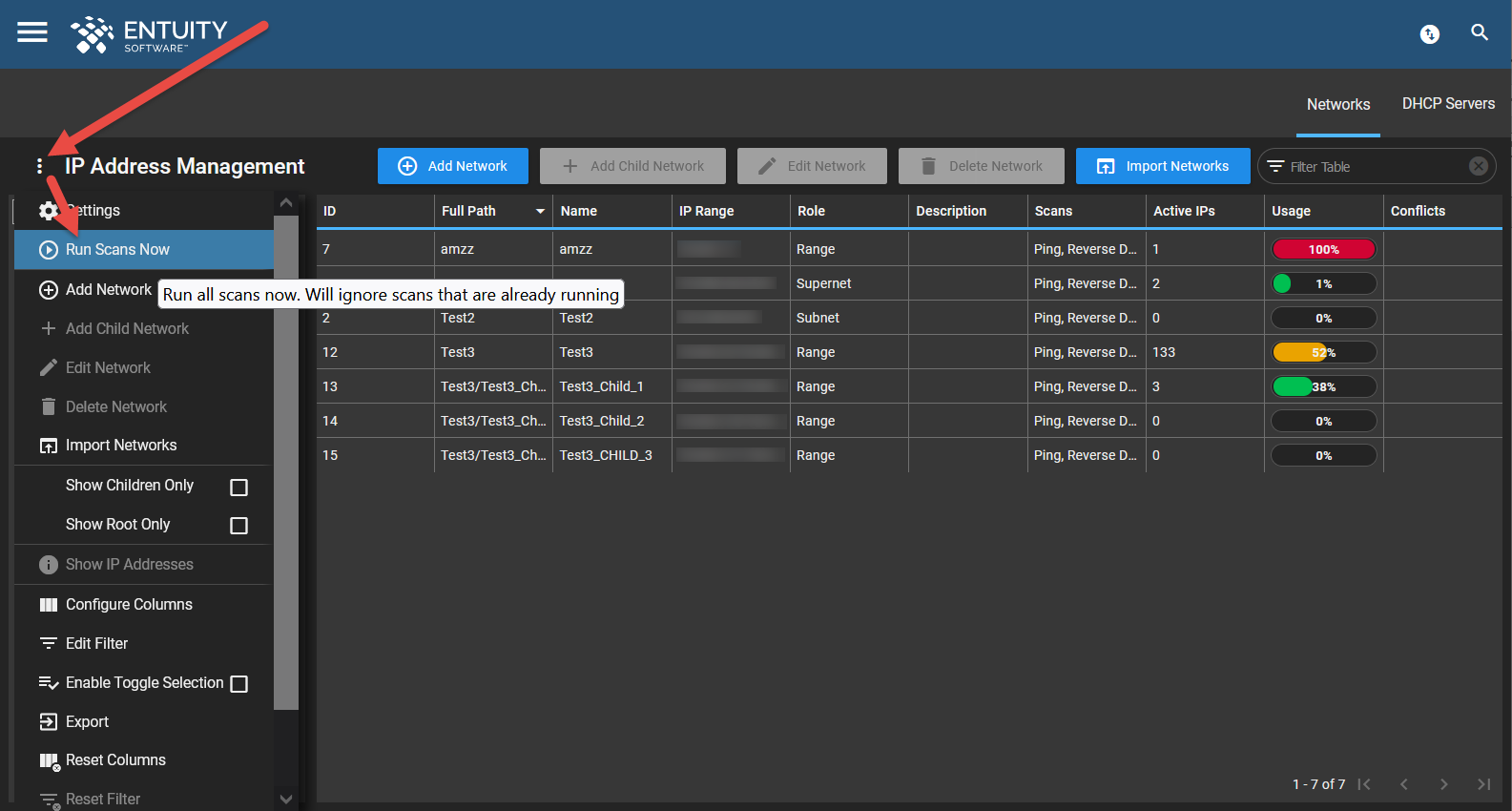Viewport: 1512px width, 811px height.
Task: Click the Settings gear icon in the side menu
Action: [x=49, y=211]
